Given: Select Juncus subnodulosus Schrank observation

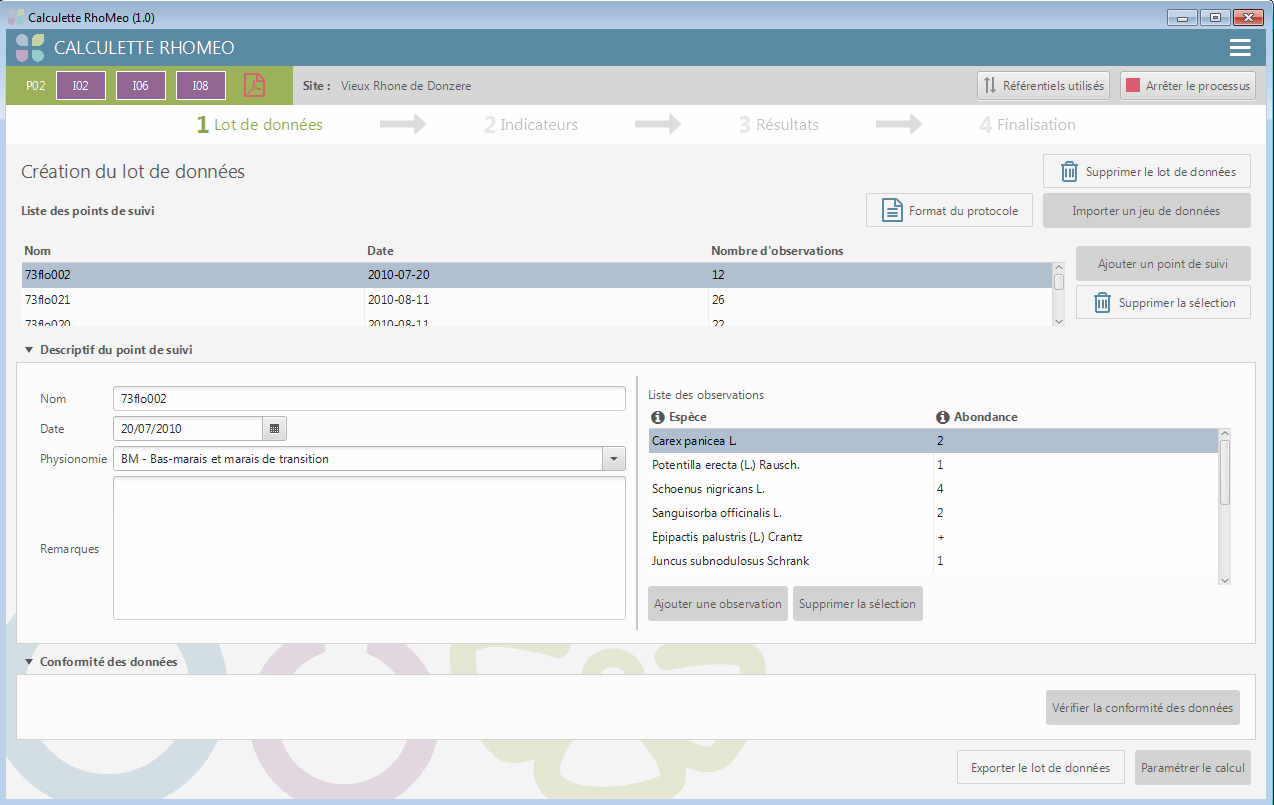Looking at the screenshot, I should 933,561.
